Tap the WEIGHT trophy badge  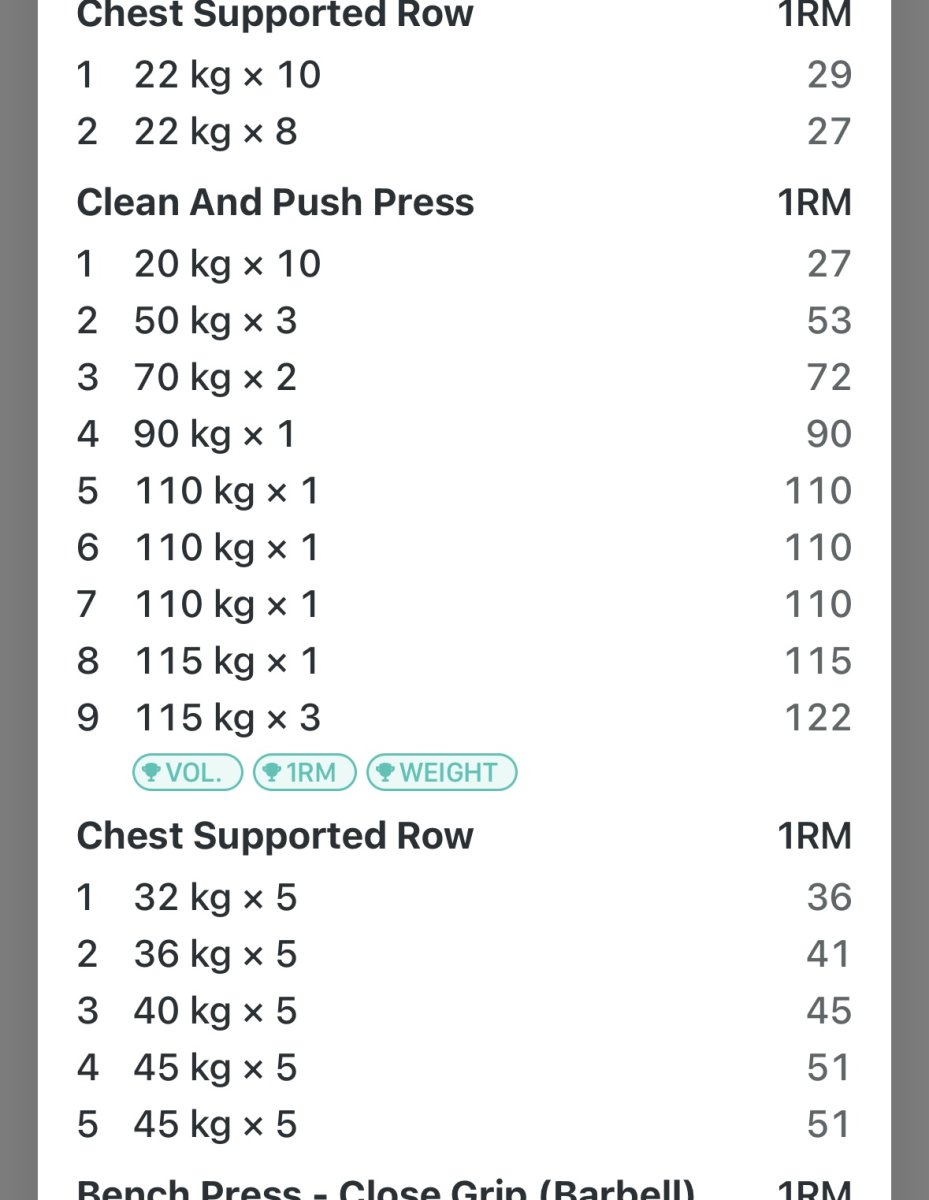pos(441,772)
